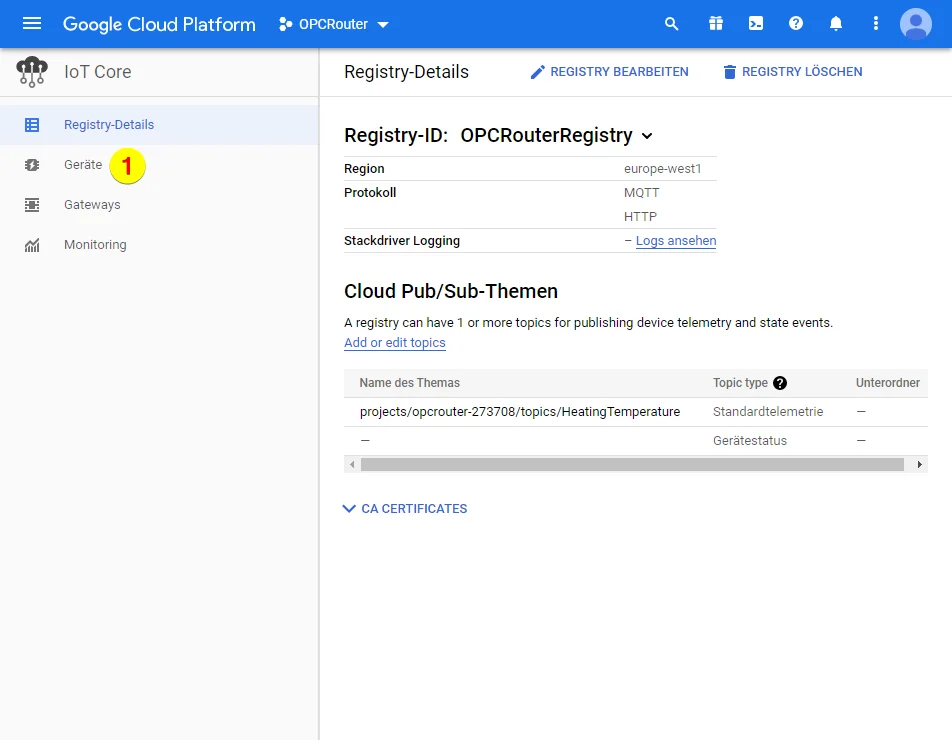Activate Cloud Shell terminal icon

tap(756, 24)
